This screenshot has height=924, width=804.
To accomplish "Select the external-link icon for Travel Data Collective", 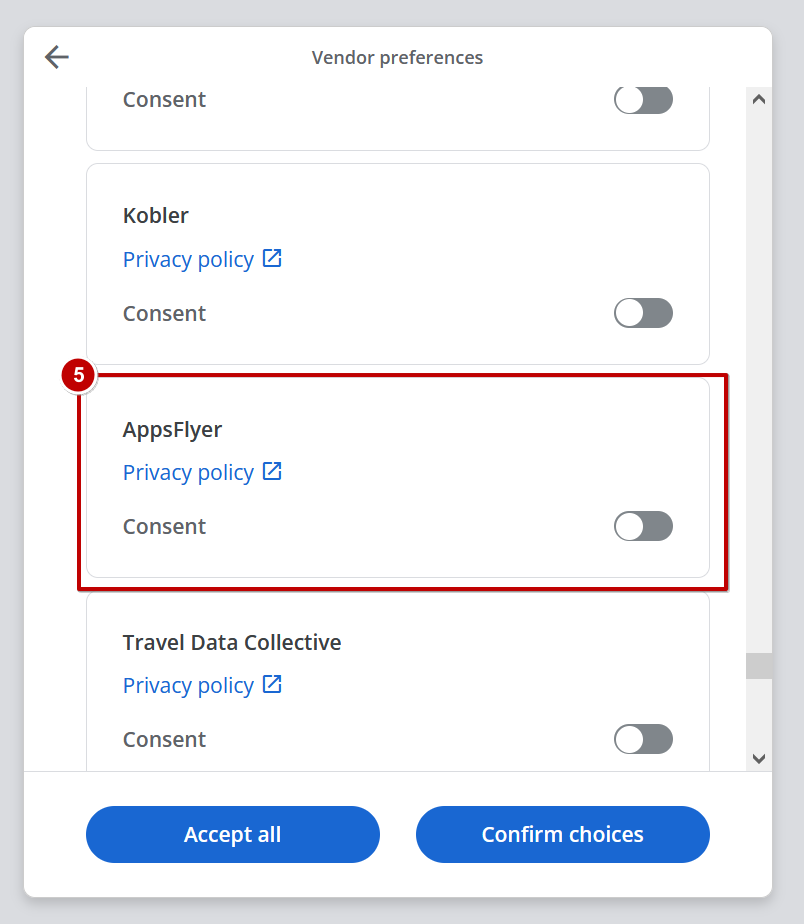I will [271, 684].
